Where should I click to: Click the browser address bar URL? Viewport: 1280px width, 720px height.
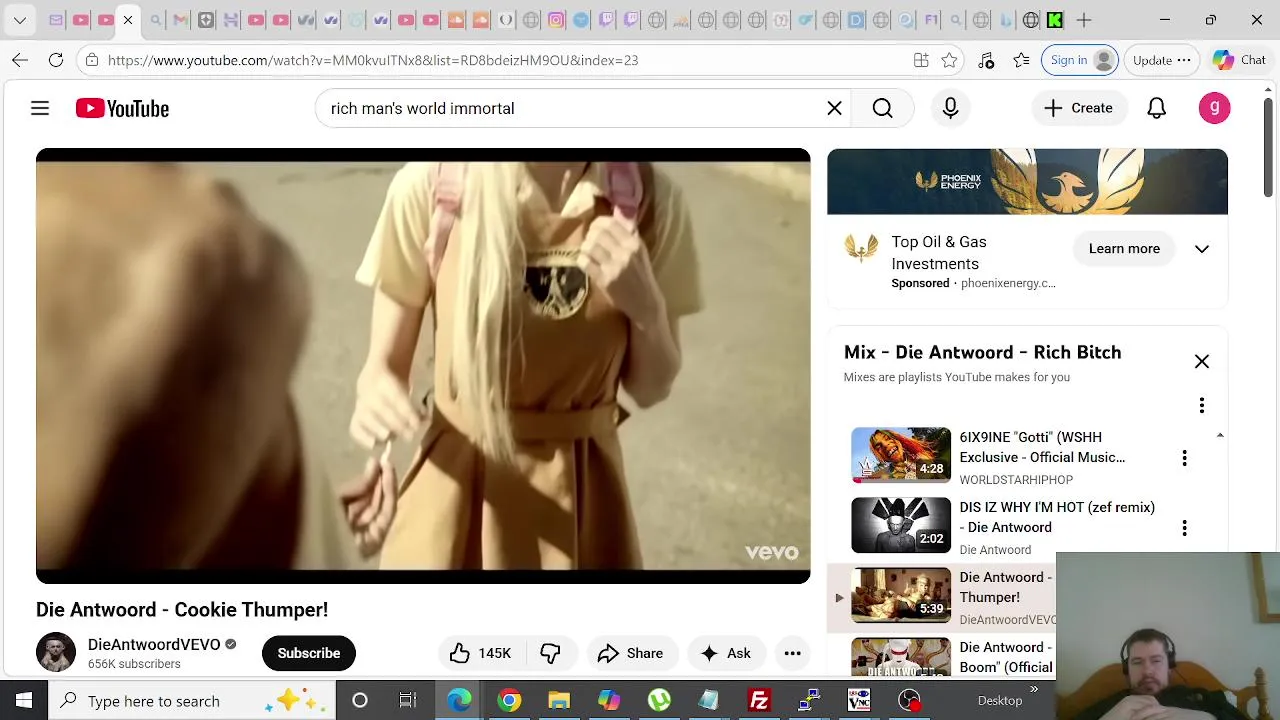tap(373, 60)
